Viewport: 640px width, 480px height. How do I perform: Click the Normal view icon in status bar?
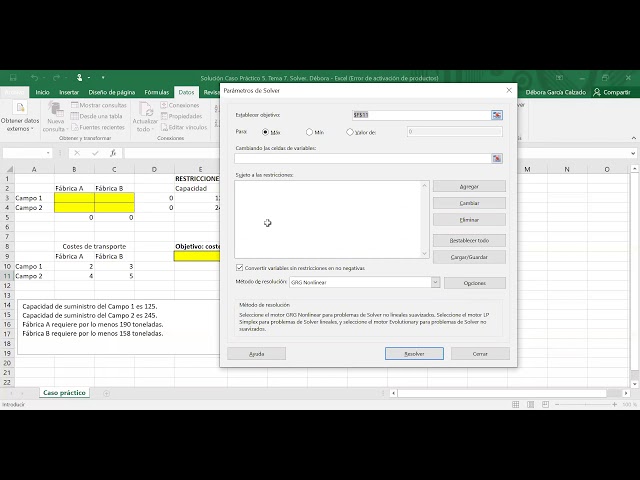tap(516, 404)
